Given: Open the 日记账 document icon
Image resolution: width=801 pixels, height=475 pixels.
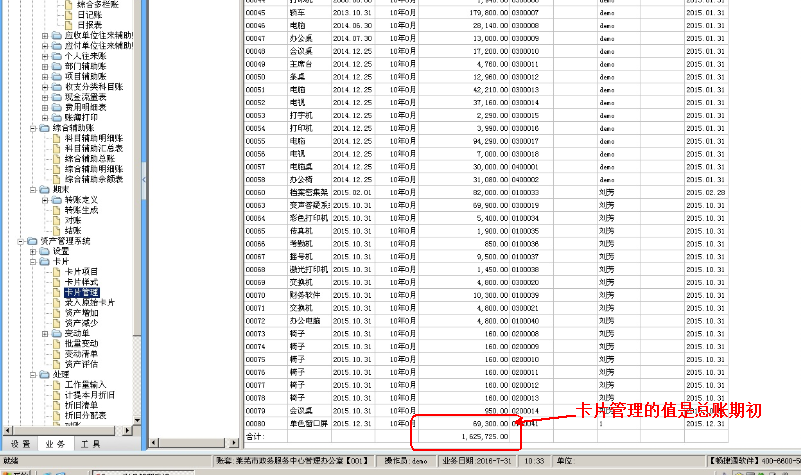Looking at the screenshot, I should tap(68, 15).
